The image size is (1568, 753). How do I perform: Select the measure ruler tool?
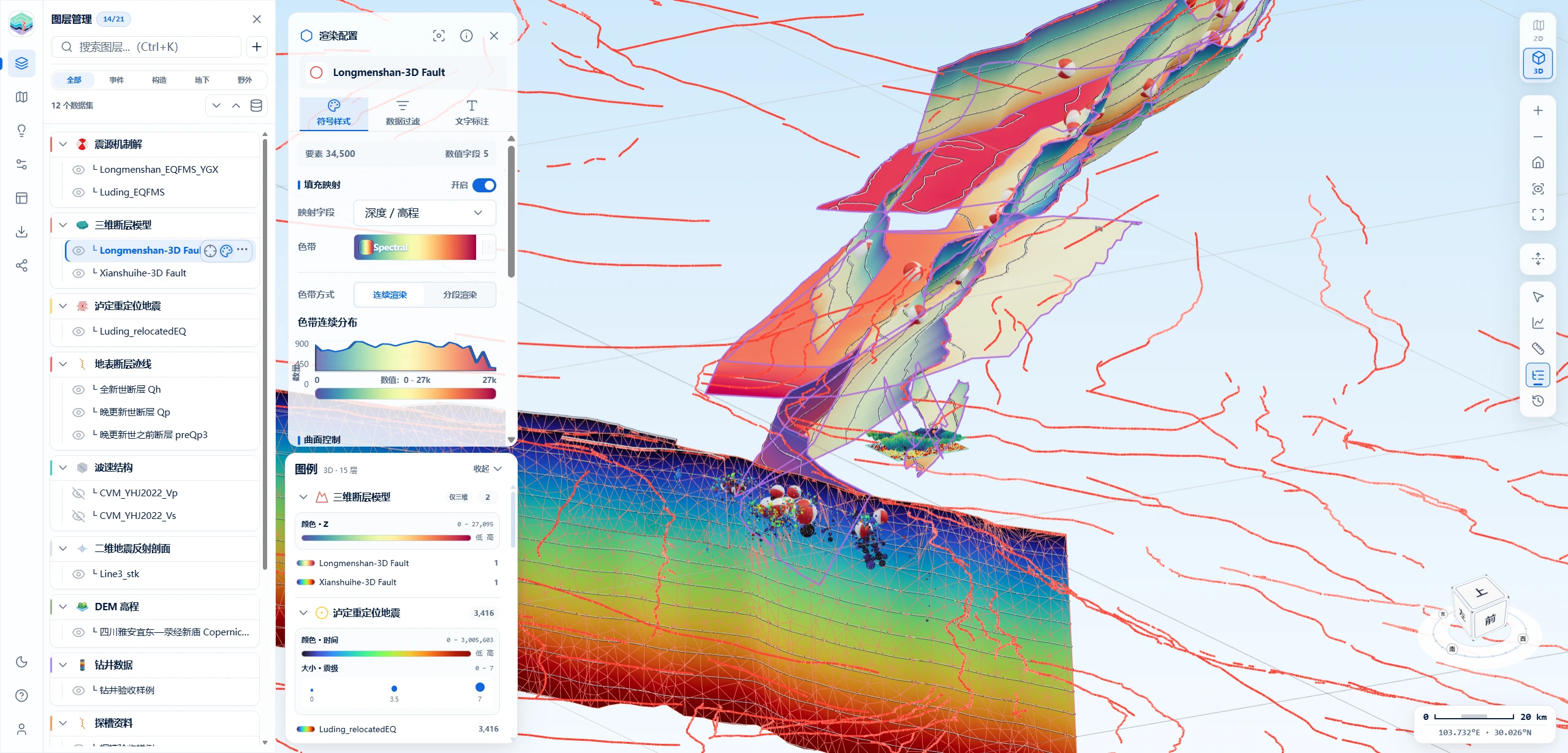1538,349
